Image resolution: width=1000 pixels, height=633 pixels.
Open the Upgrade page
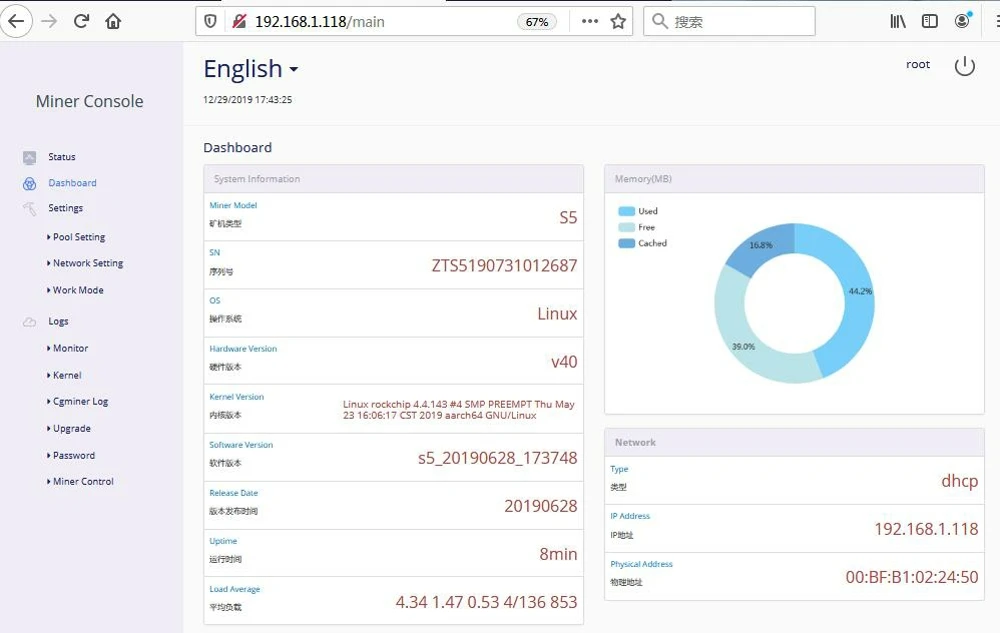(68, 429)
